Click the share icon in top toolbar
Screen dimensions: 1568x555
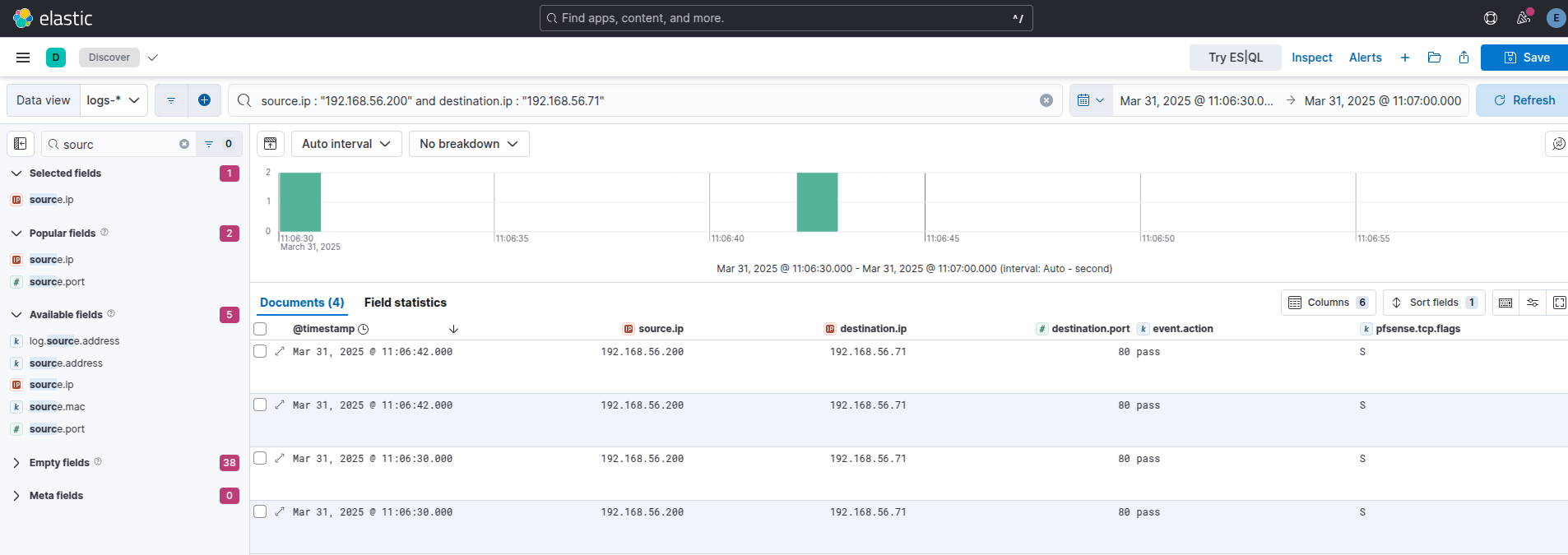[x=1464, y=58]
